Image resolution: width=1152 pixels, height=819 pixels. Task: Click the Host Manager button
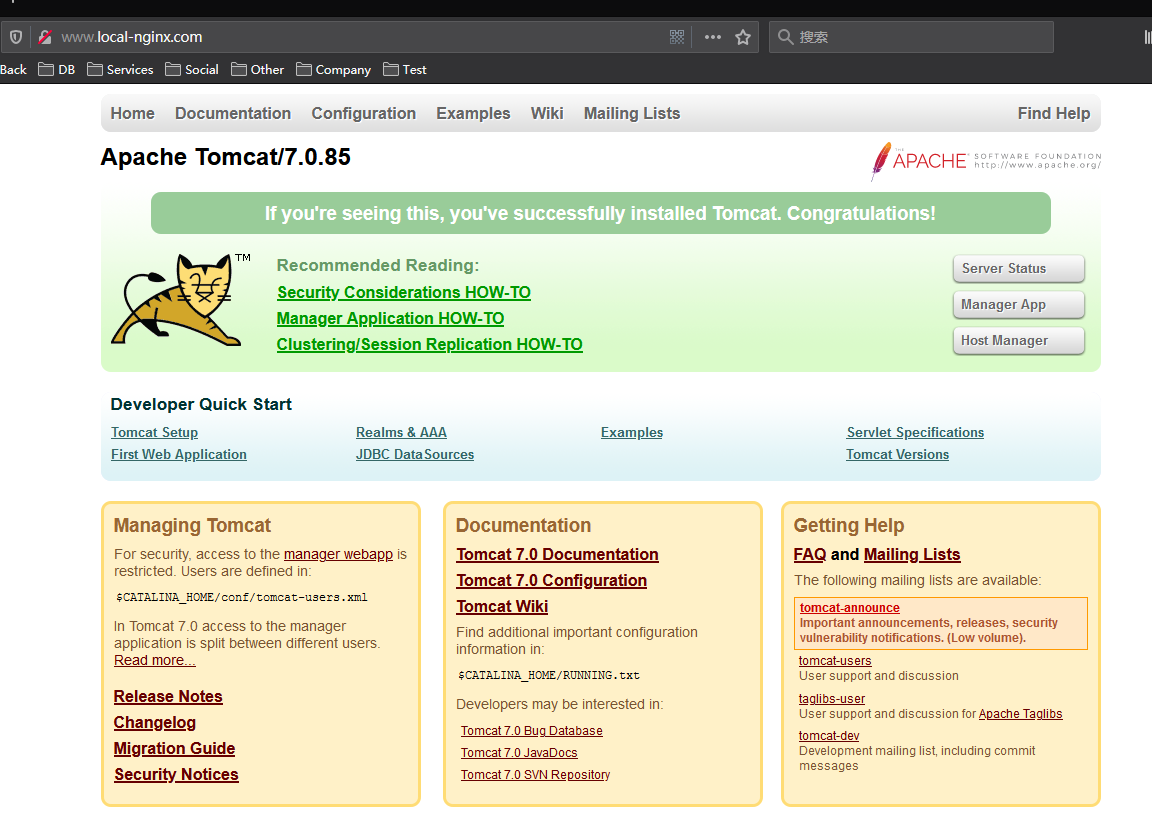1018,341
